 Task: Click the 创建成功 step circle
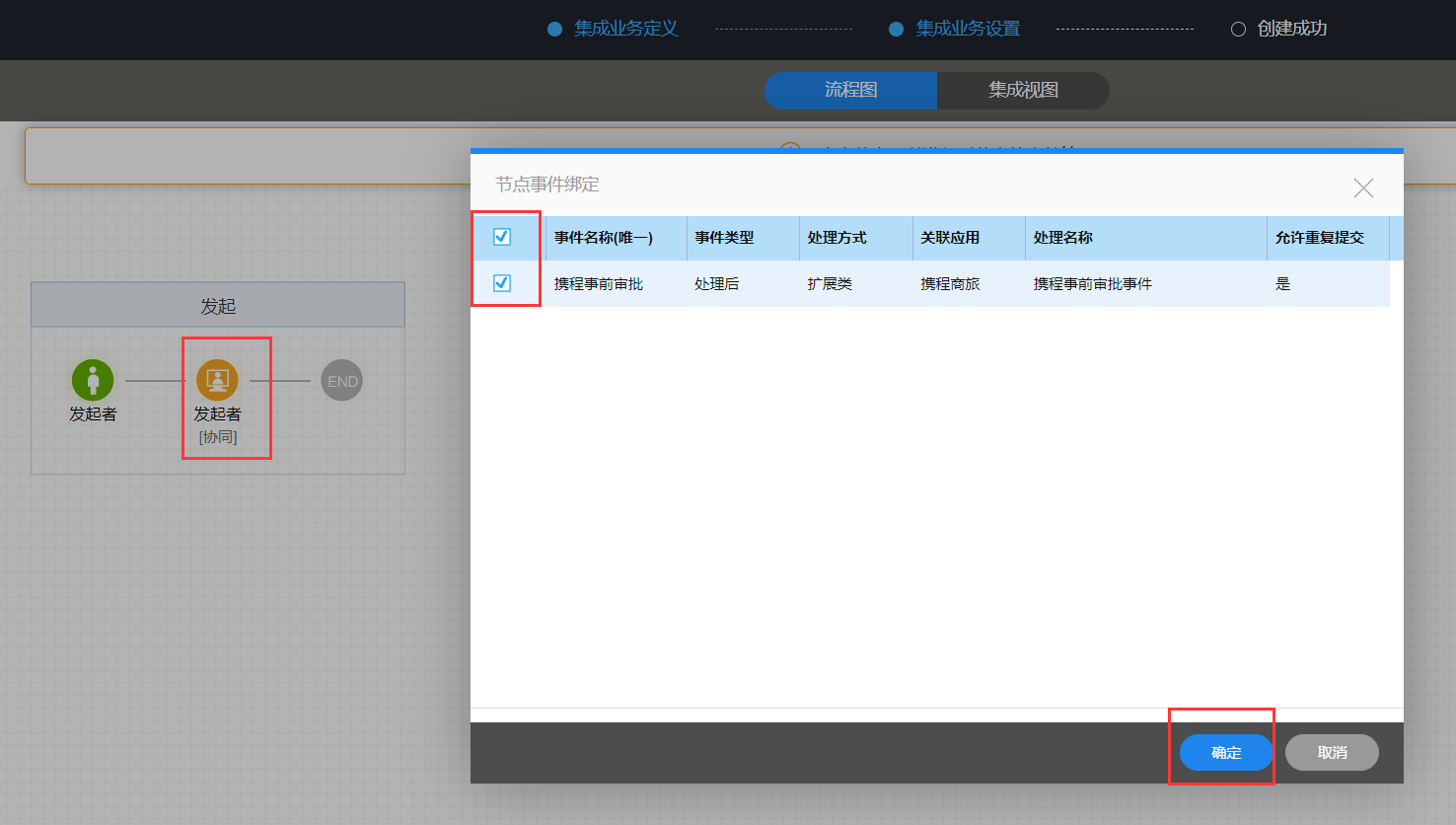point(1238,30)
